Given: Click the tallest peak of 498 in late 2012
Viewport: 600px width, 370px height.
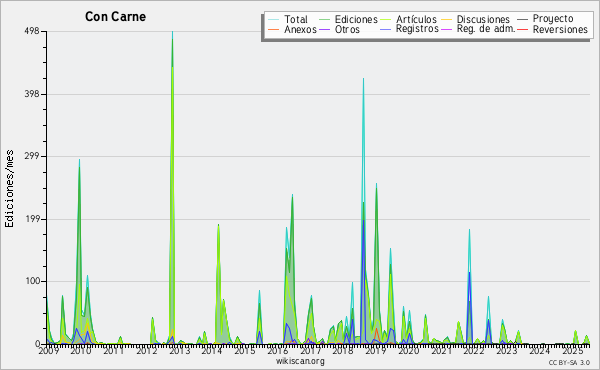Looking at the screenshot, I should [x=173, y=32].
